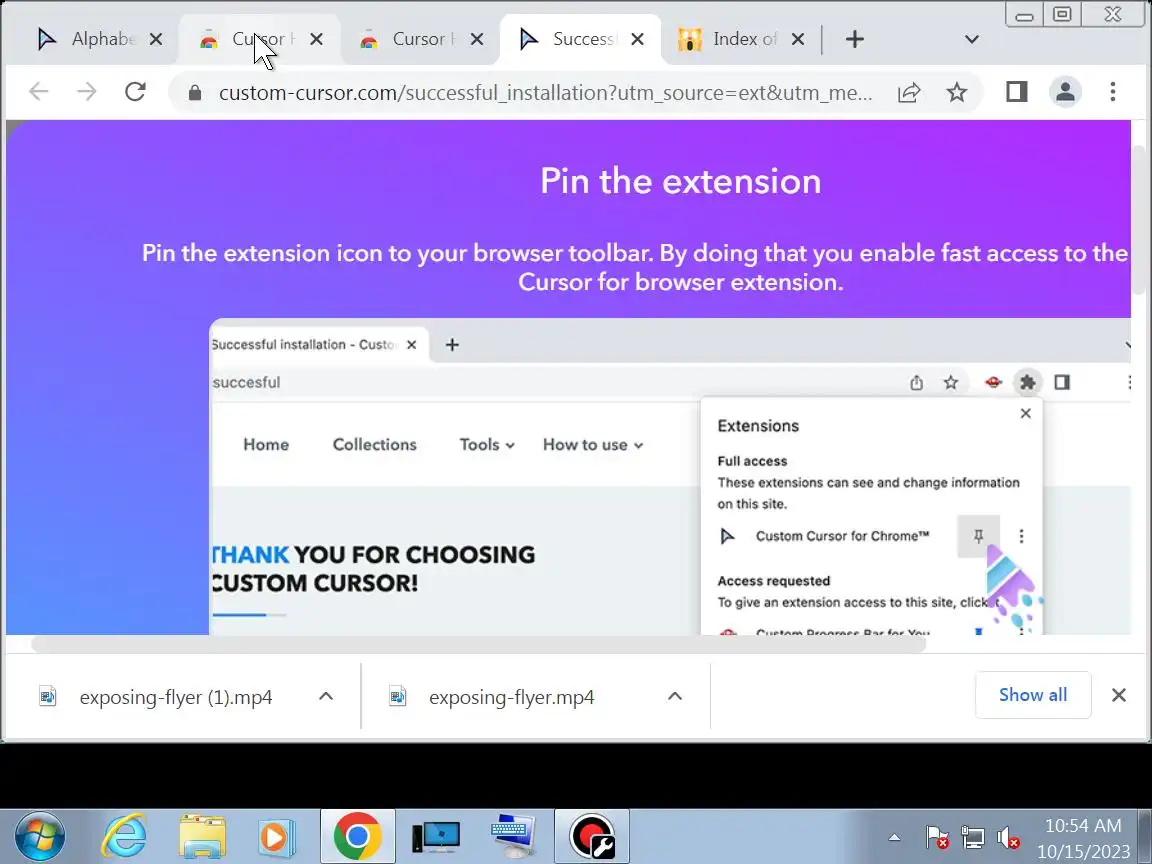Close the Index of tab
This screenshot has height=864, width=1152.
click(x=798, y=39)
